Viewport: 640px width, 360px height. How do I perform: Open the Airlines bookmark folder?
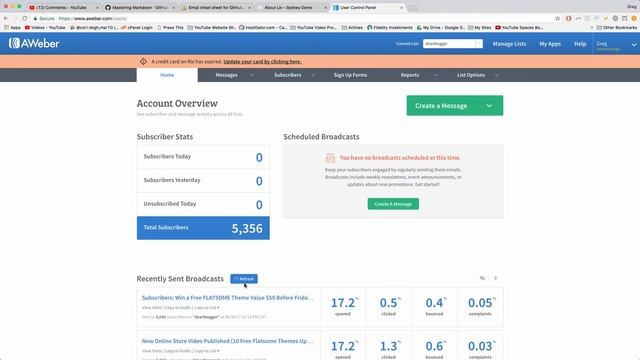(x=352, y=27)
